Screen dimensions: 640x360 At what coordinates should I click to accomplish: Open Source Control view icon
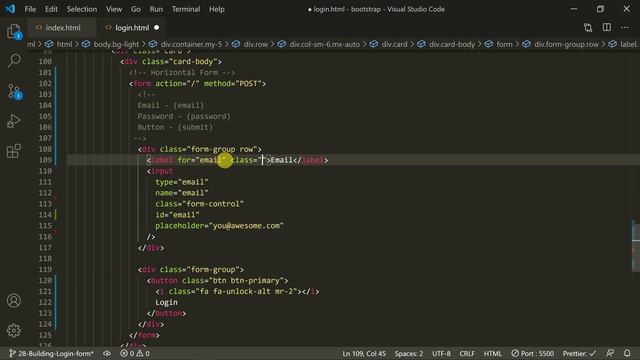(x=14, y=91)
